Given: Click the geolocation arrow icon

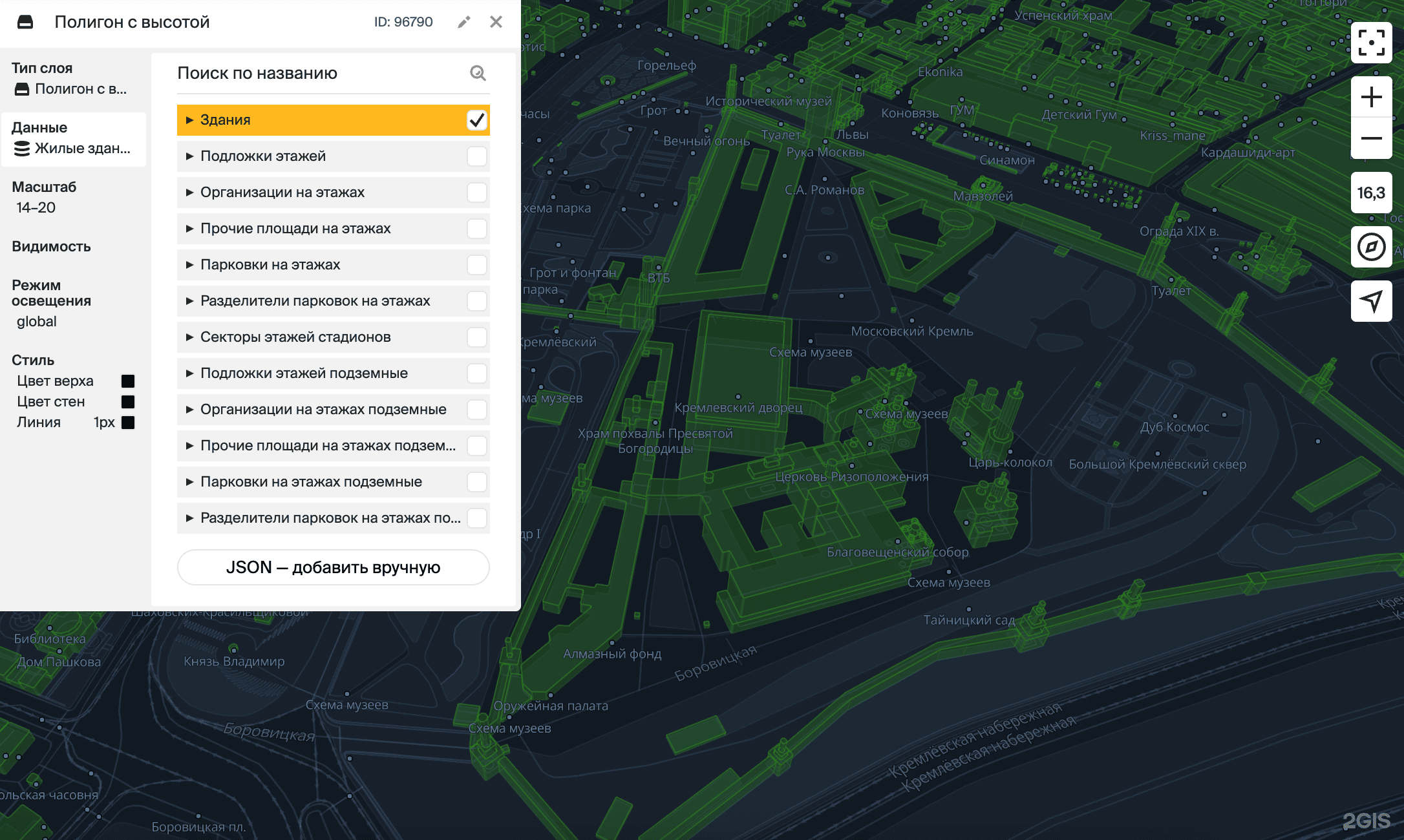Looking at the screenshot, I should pos(1371,300).
